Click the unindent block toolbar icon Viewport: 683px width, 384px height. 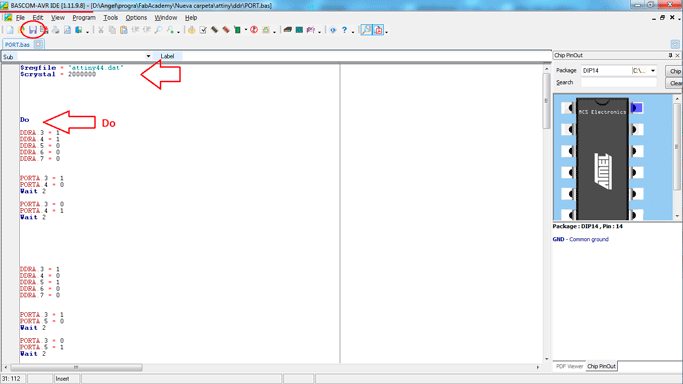(147, 30)
